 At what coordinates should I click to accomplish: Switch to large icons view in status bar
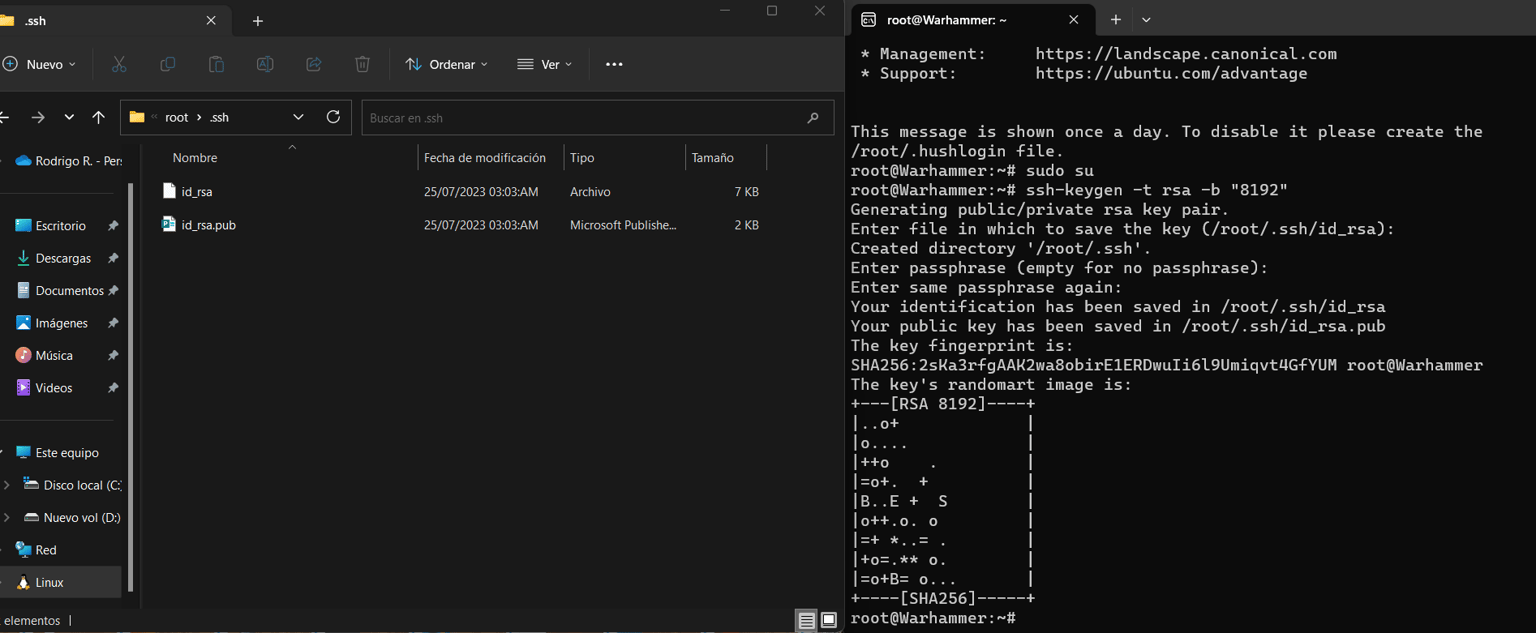[x=829, y=621]
